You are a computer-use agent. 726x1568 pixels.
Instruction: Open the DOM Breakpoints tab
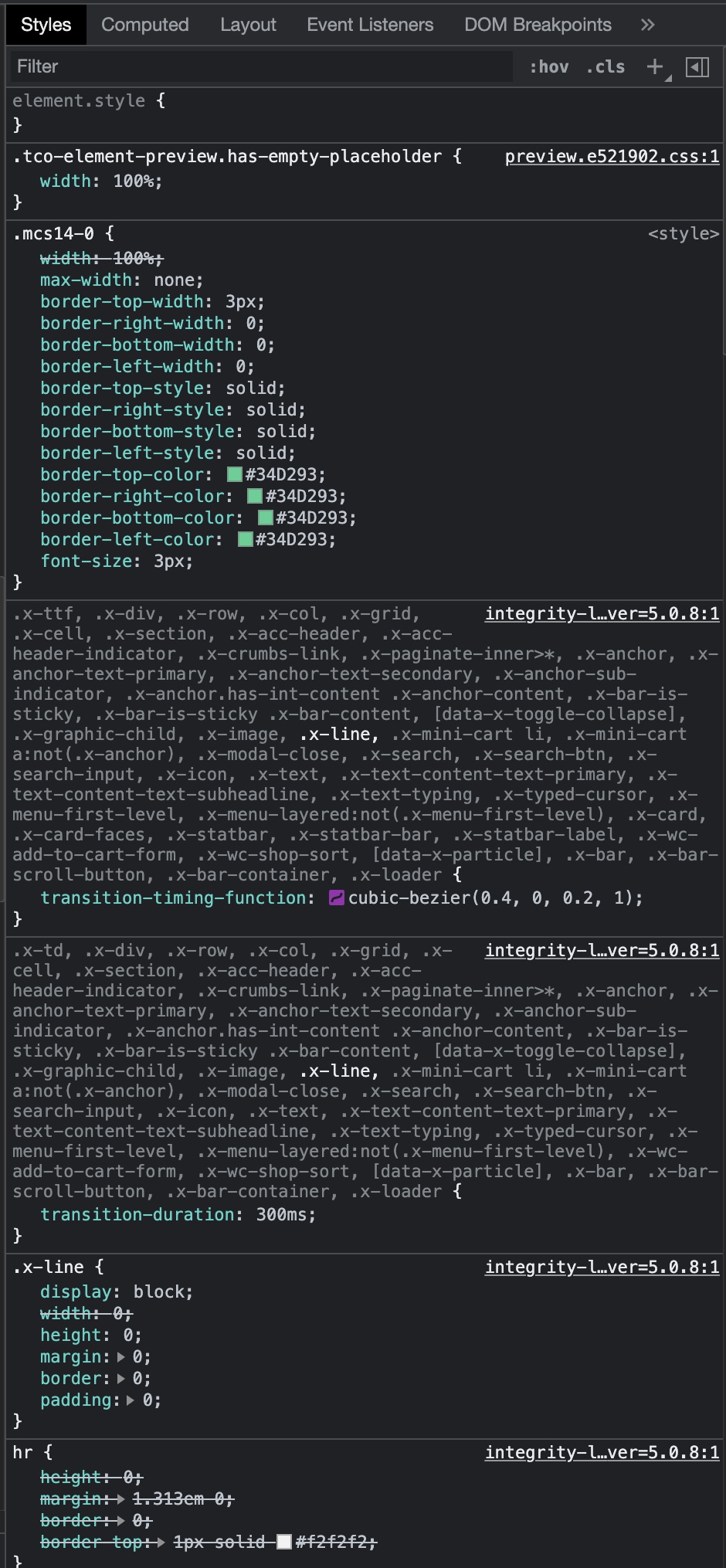[x=538, y=25]
